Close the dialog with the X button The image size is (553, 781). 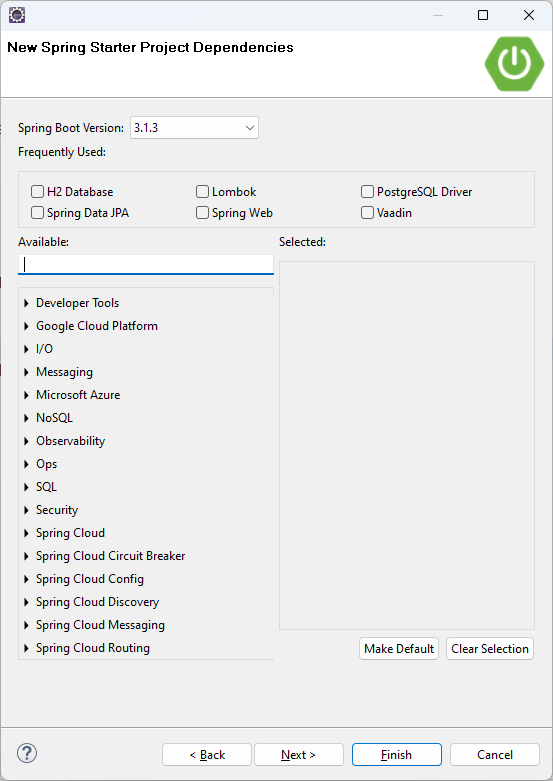click(529, 15)
